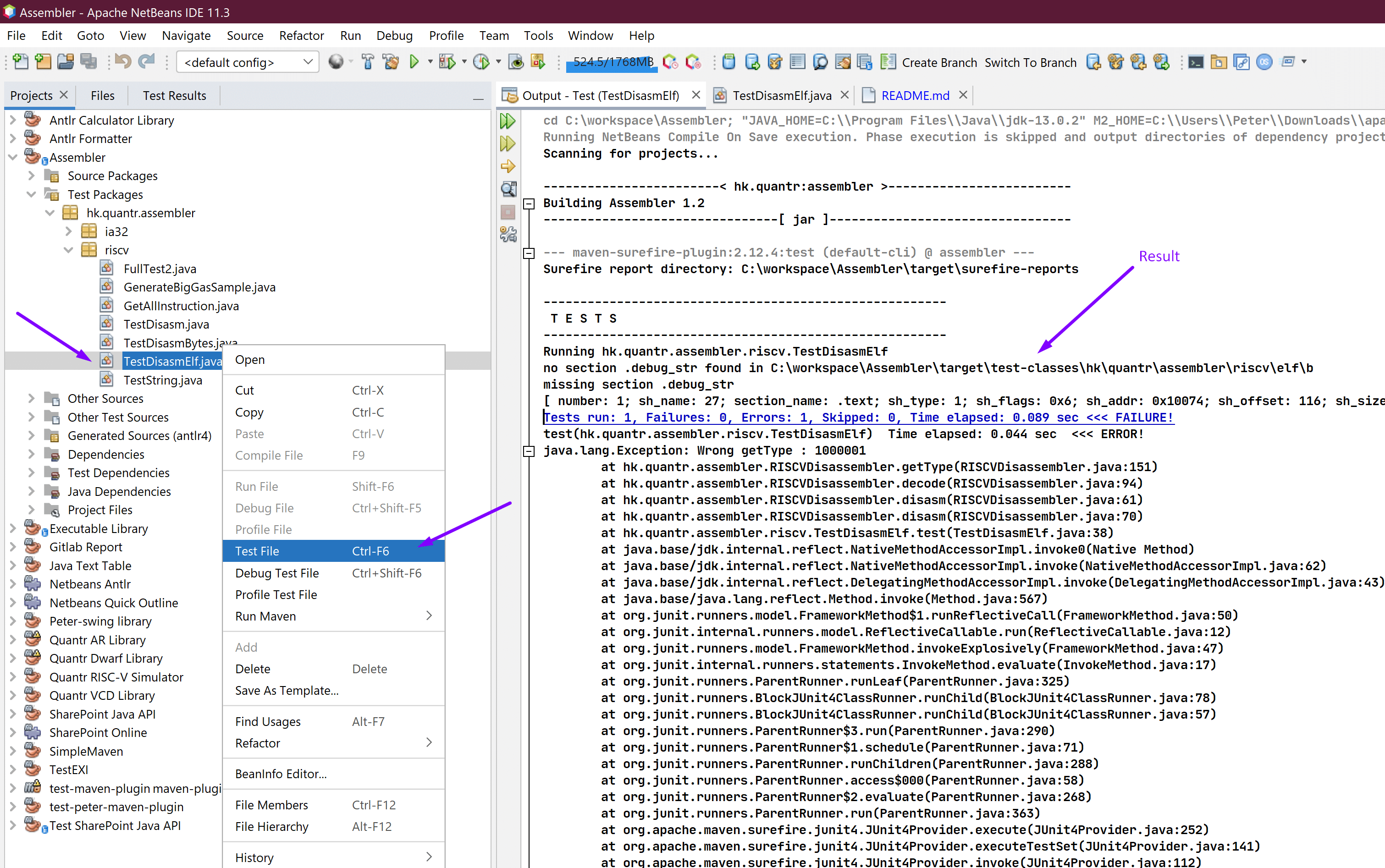
Task: Click the Save All toolbar icon
Action: (88, 61)
